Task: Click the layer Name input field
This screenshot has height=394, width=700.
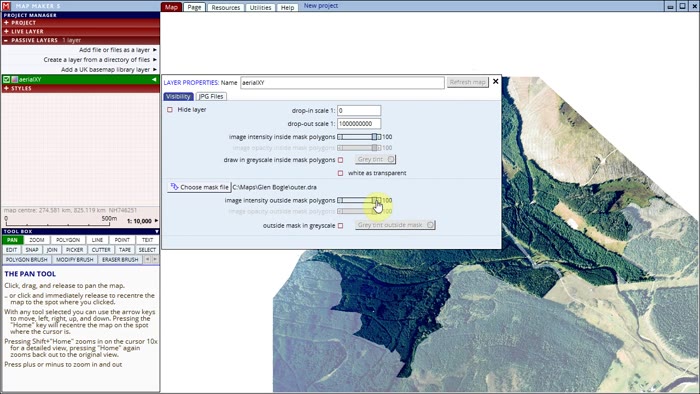Action: (x=342, y=83)
